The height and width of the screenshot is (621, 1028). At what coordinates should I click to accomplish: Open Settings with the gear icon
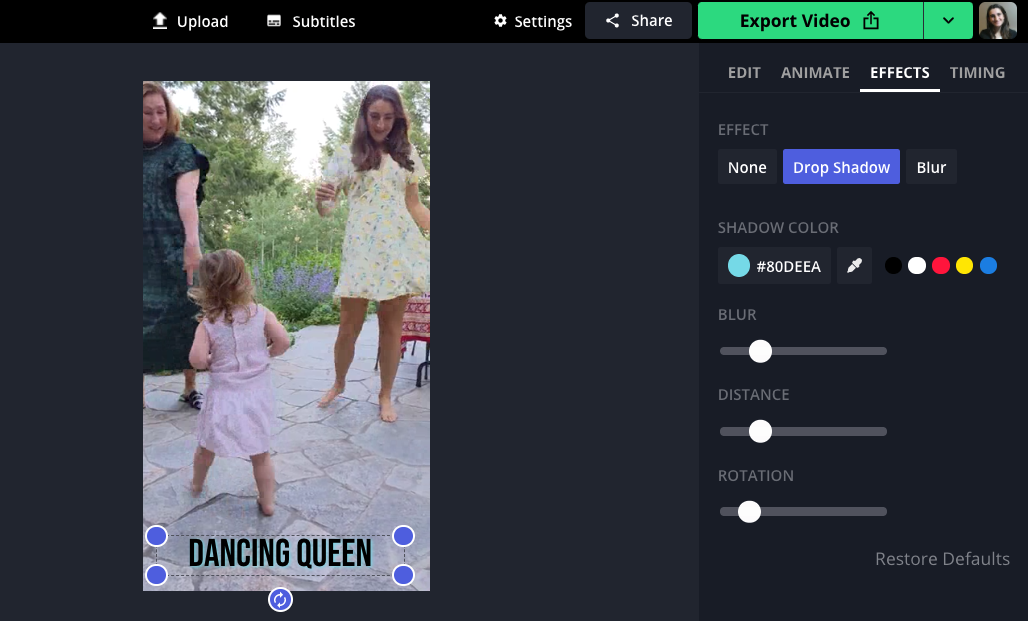click(x=533, y=21)
